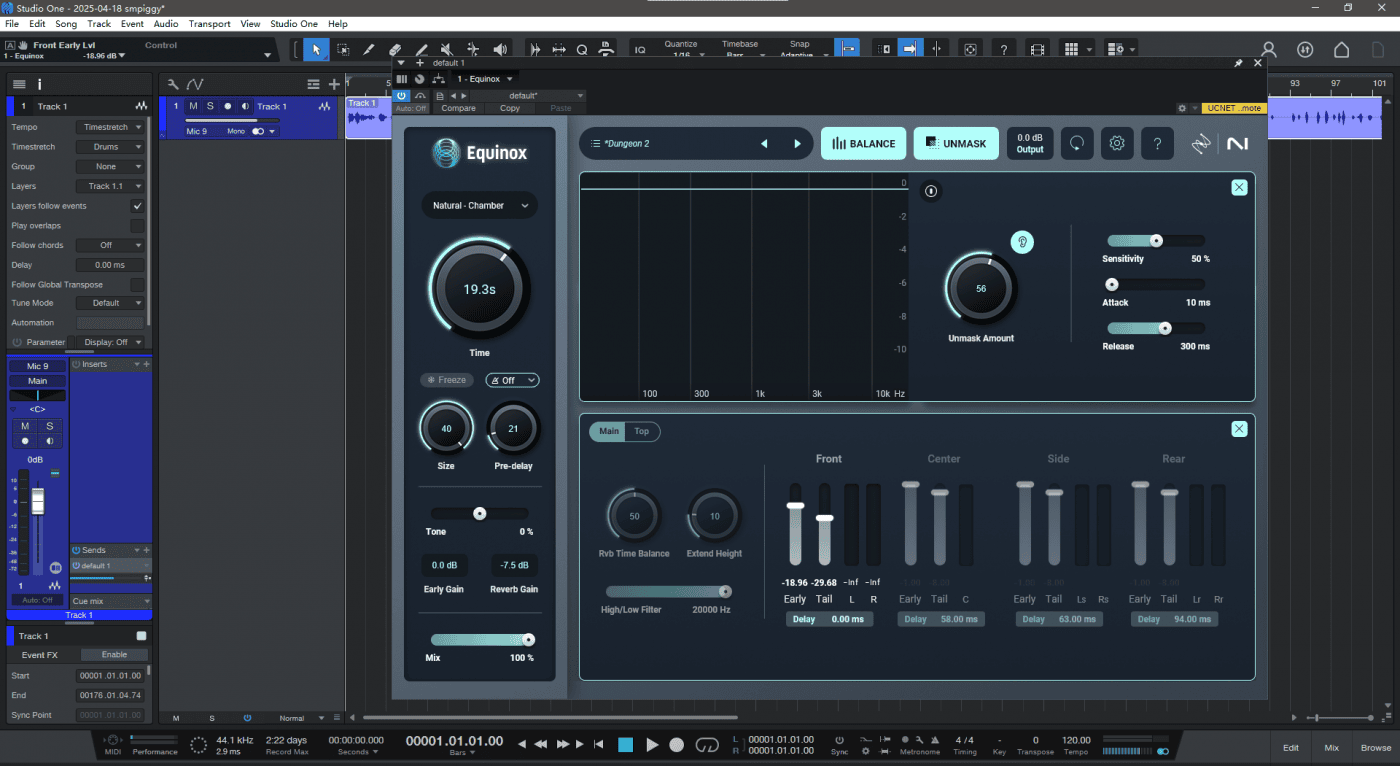This screenshot has height=766, width=1400.
Task: Click the channel editor icon beside fader
Action: [x=55, y=567]
